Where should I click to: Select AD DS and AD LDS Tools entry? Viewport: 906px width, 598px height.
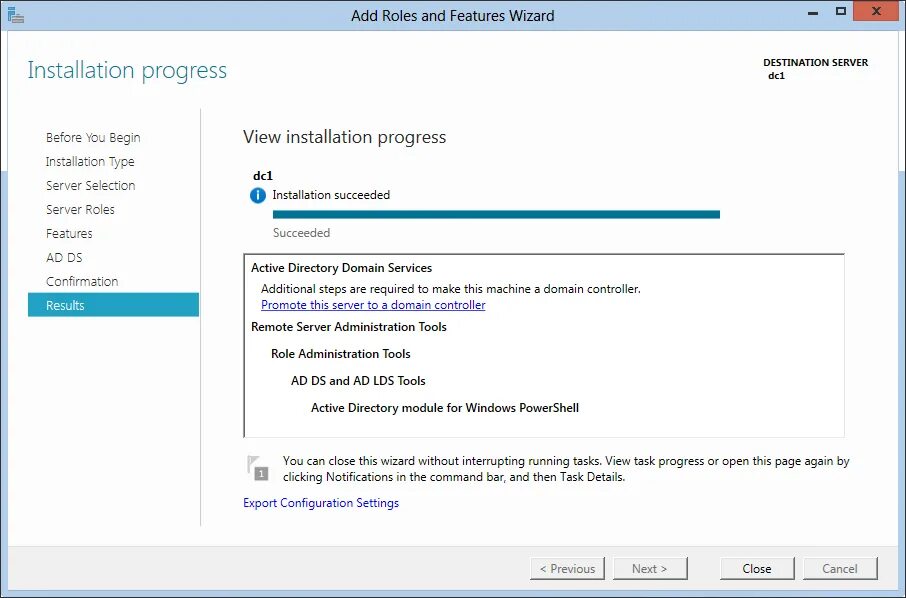point(358,381)
